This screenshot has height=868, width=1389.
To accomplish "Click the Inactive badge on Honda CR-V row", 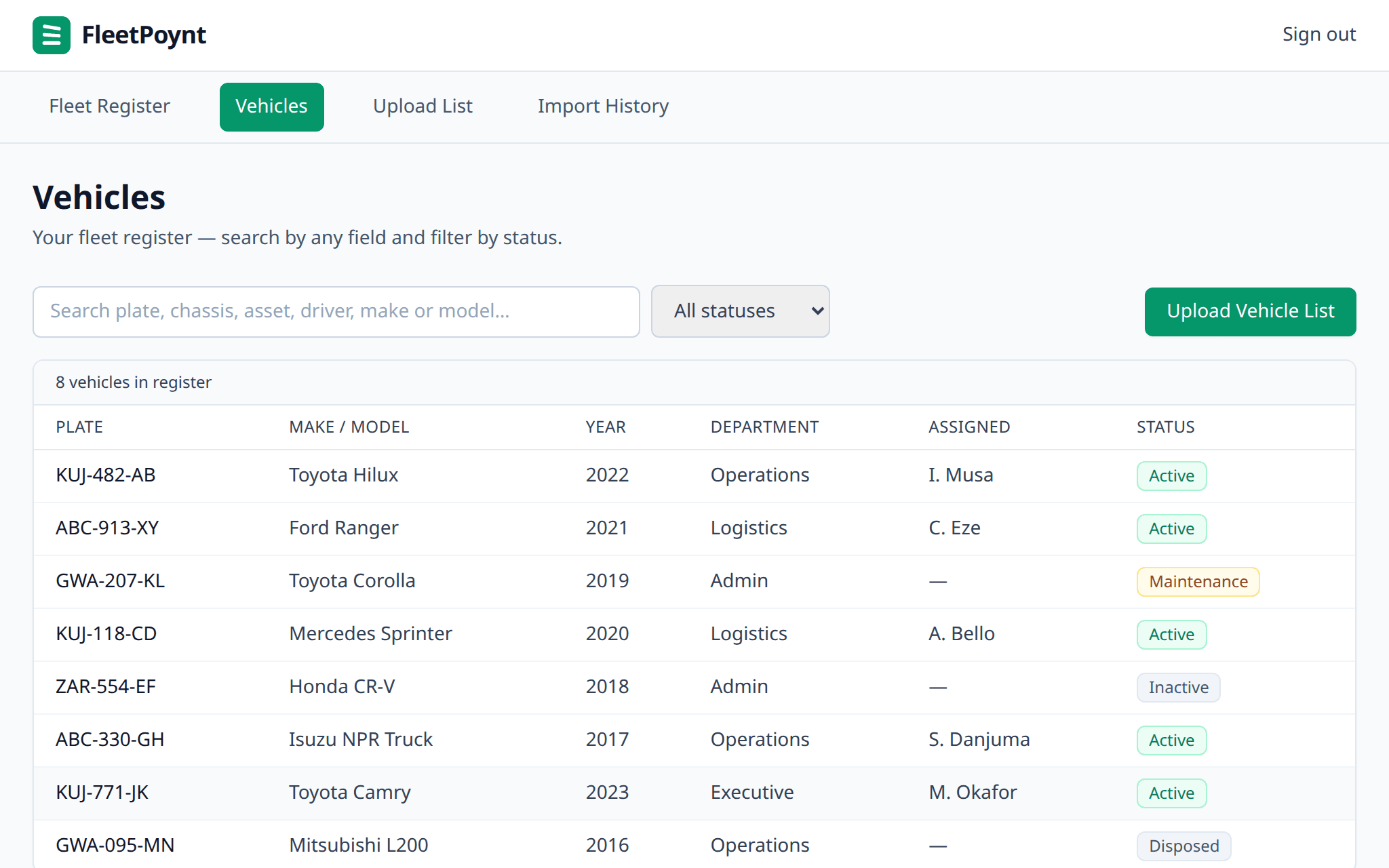I will click(1178, 688).
